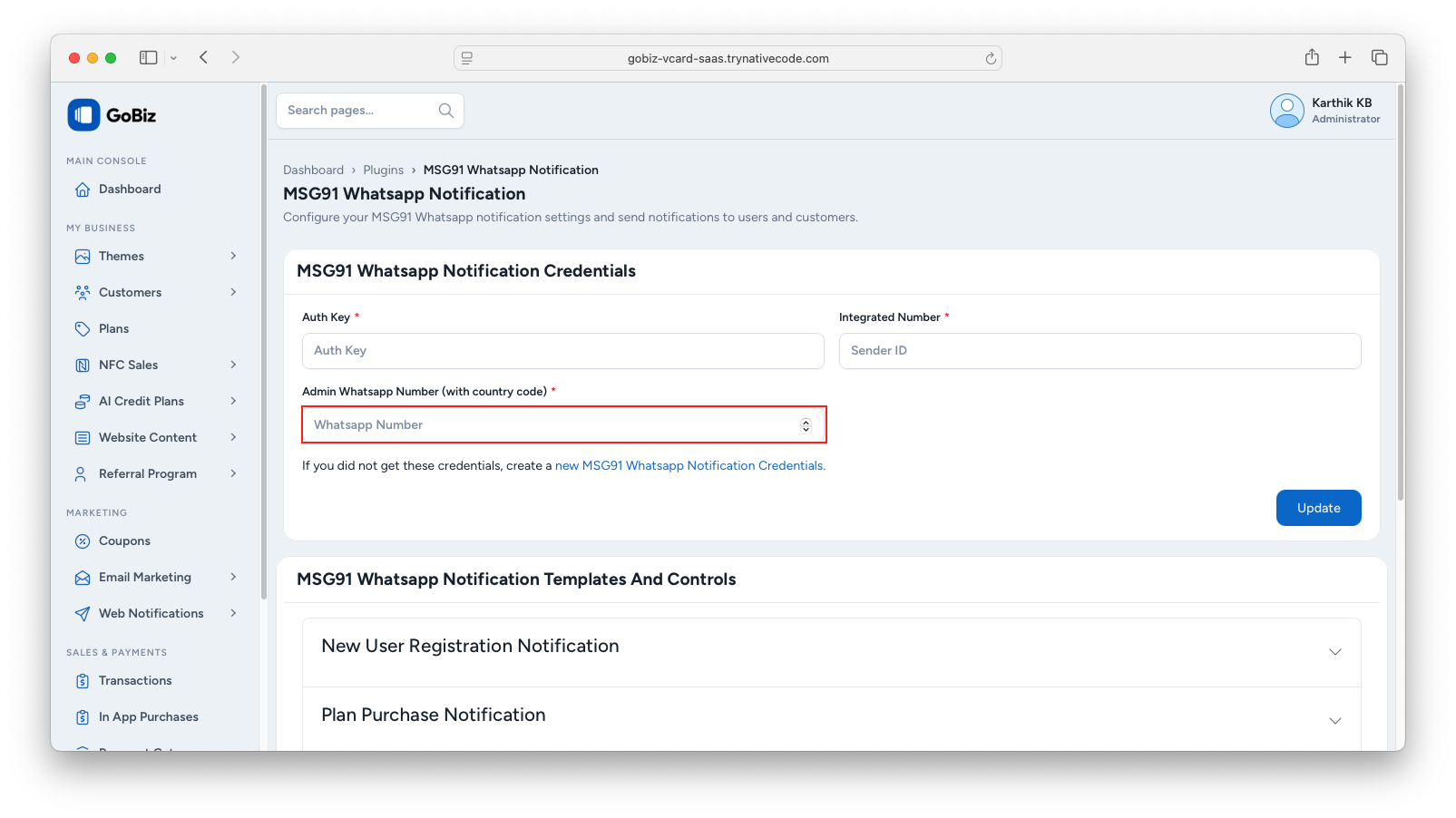The height and width of the screenshot is (818, 1456).
Task: Reload the page in Safari
Action: tap(991, 58)
